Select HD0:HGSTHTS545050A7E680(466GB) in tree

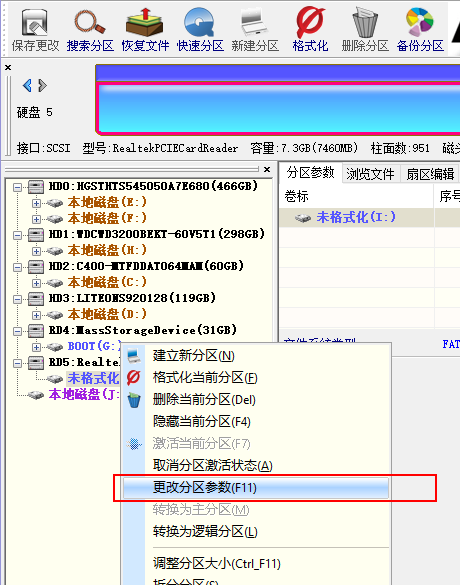[153, 186]
